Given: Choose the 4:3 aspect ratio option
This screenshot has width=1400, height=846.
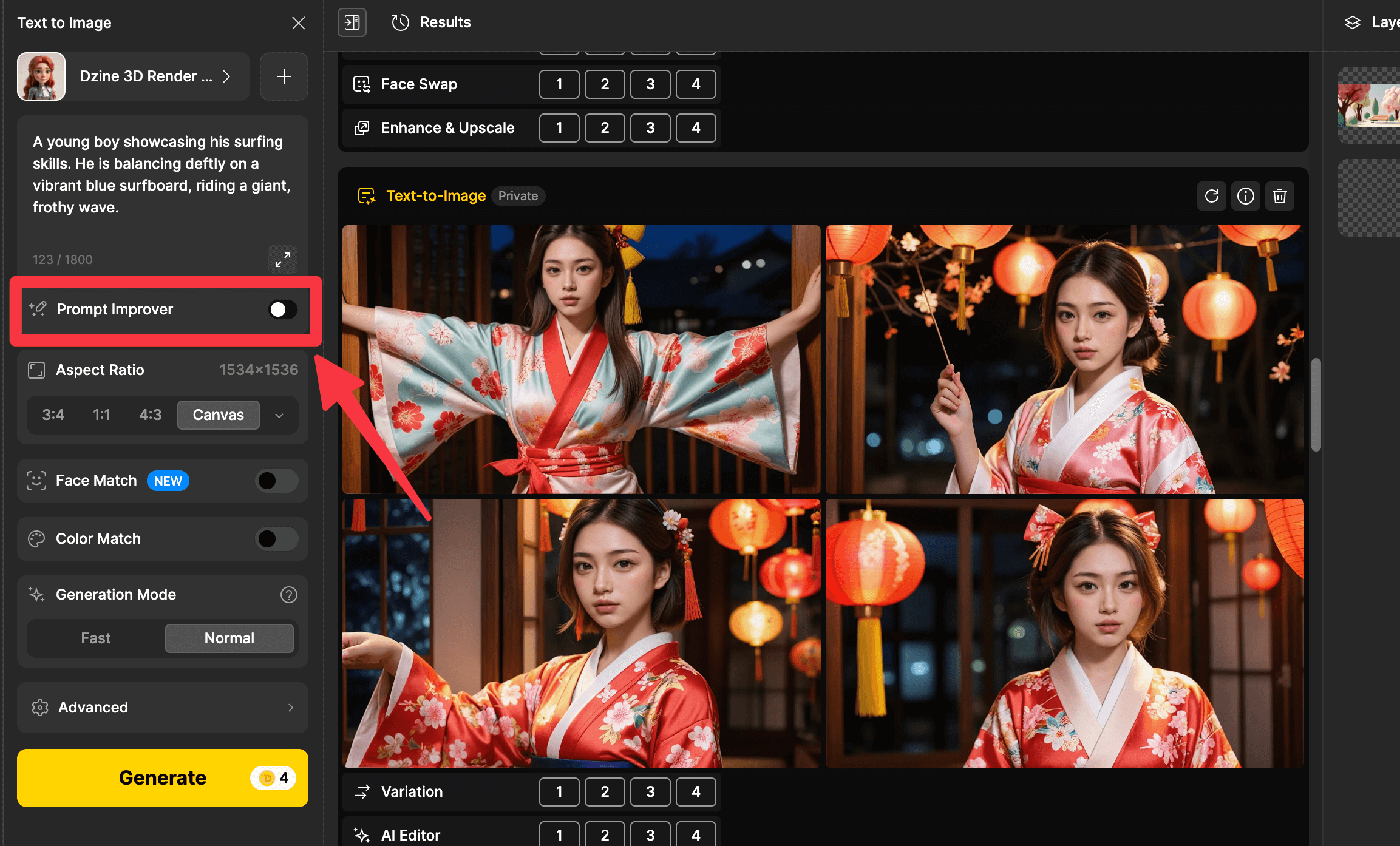Looking at the screenshot, I should [150, 415].
